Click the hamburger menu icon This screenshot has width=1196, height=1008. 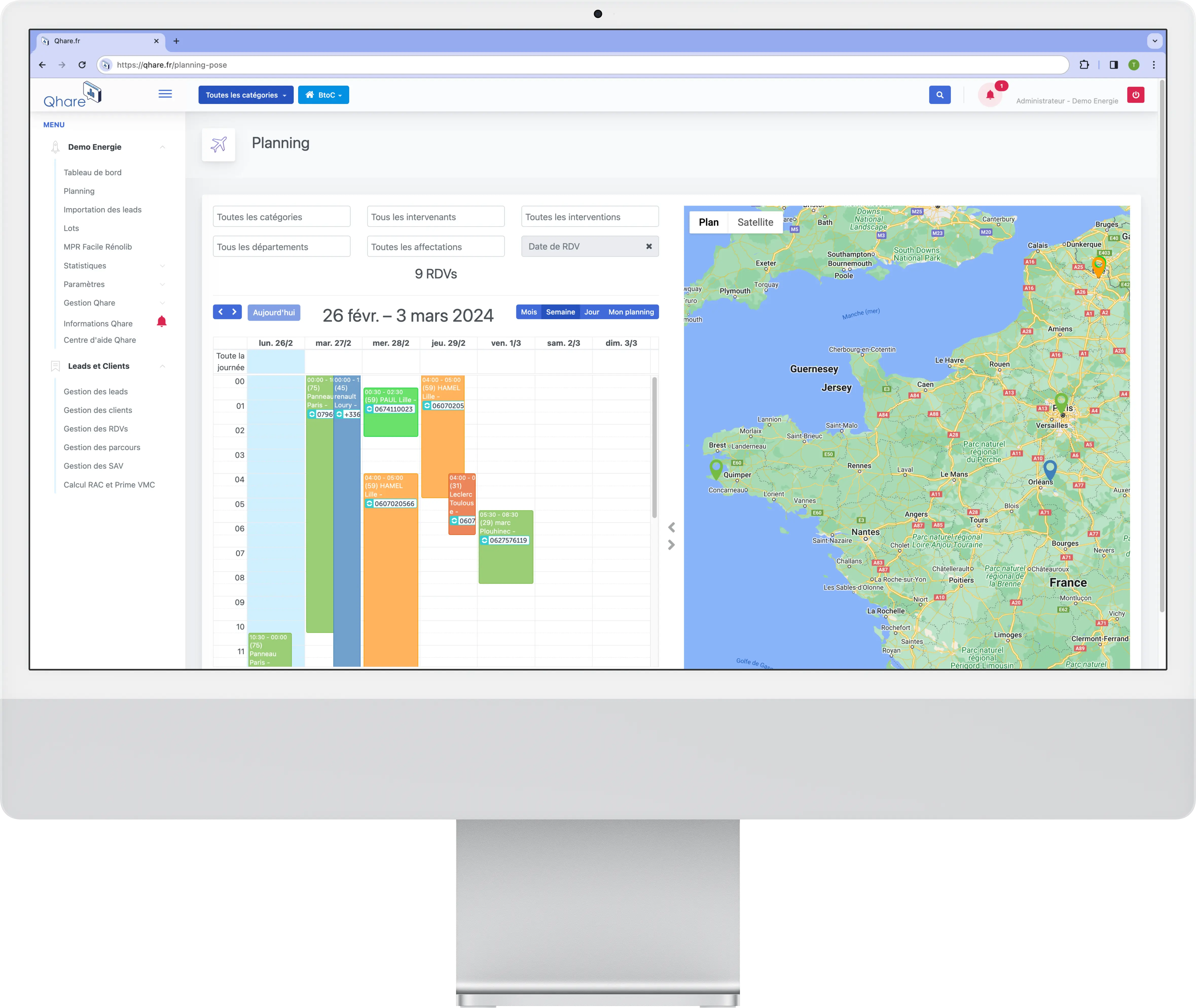tap(165, 94)
